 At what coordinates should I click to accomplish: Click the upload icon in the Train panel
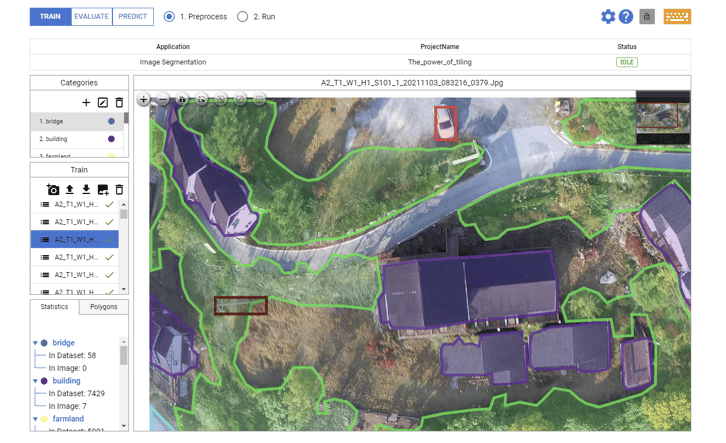point(69,189)
